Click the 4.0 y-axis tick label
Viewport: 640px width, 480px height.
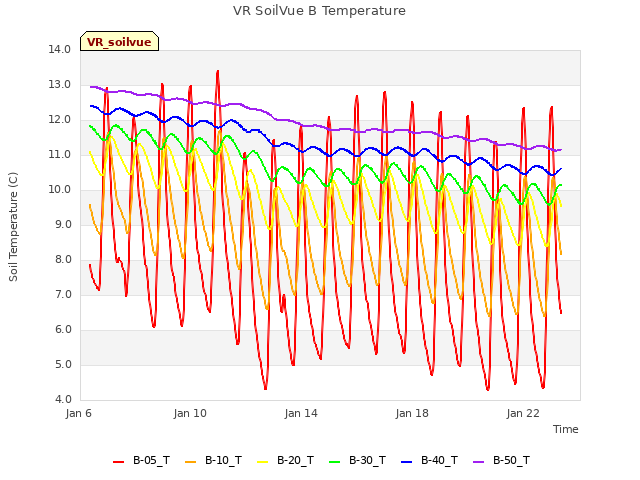(x=63, y=399)
